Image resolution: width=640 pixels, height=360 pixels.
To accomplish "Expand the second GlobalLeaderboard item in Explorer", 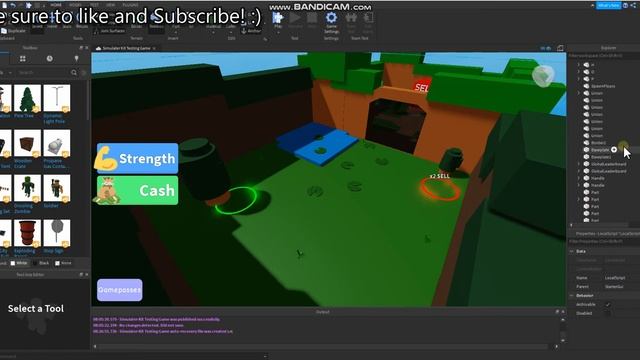I will 579,171.
